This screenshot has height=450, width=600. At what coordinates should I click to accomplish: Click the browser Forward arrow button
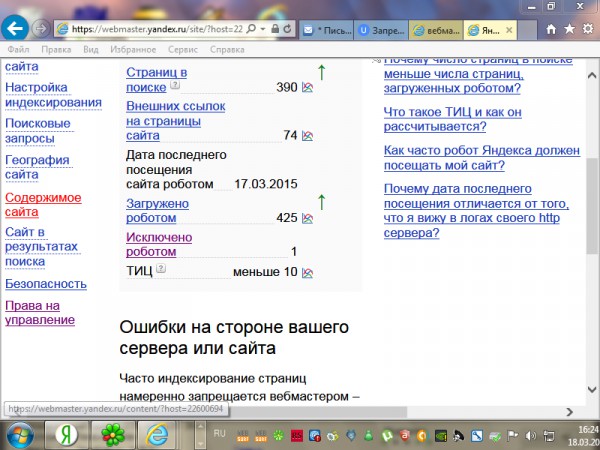point(41,29)
